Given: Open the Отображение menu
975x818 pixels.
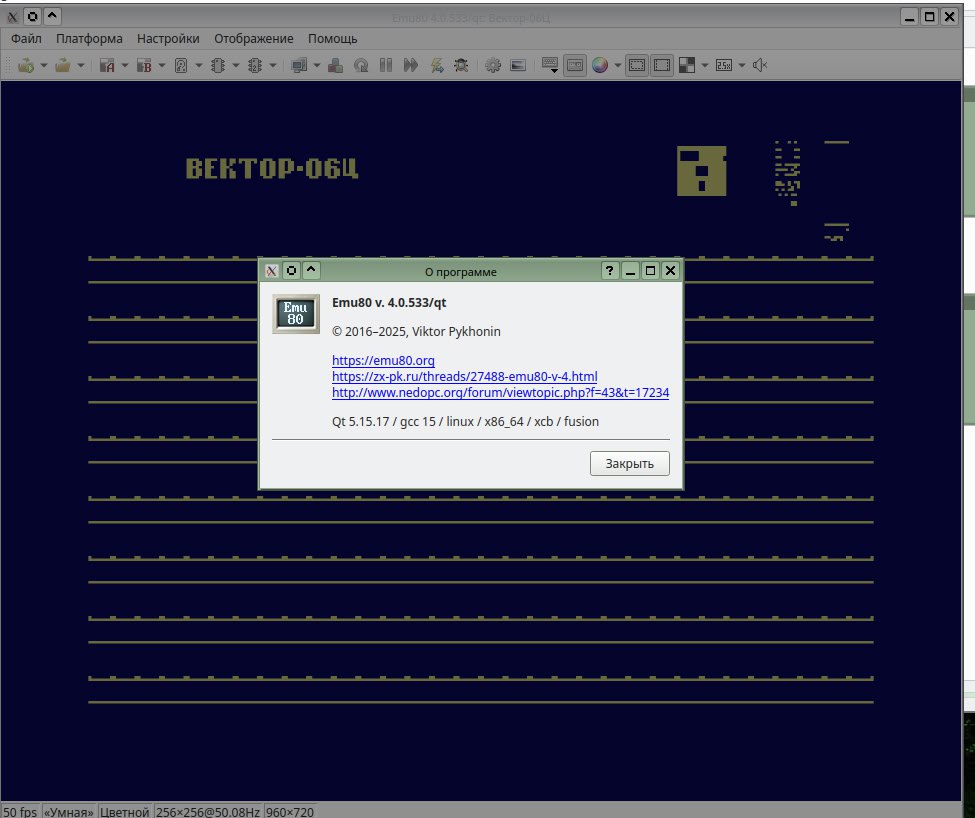Looking at the screenshot, I should point(254,39).
